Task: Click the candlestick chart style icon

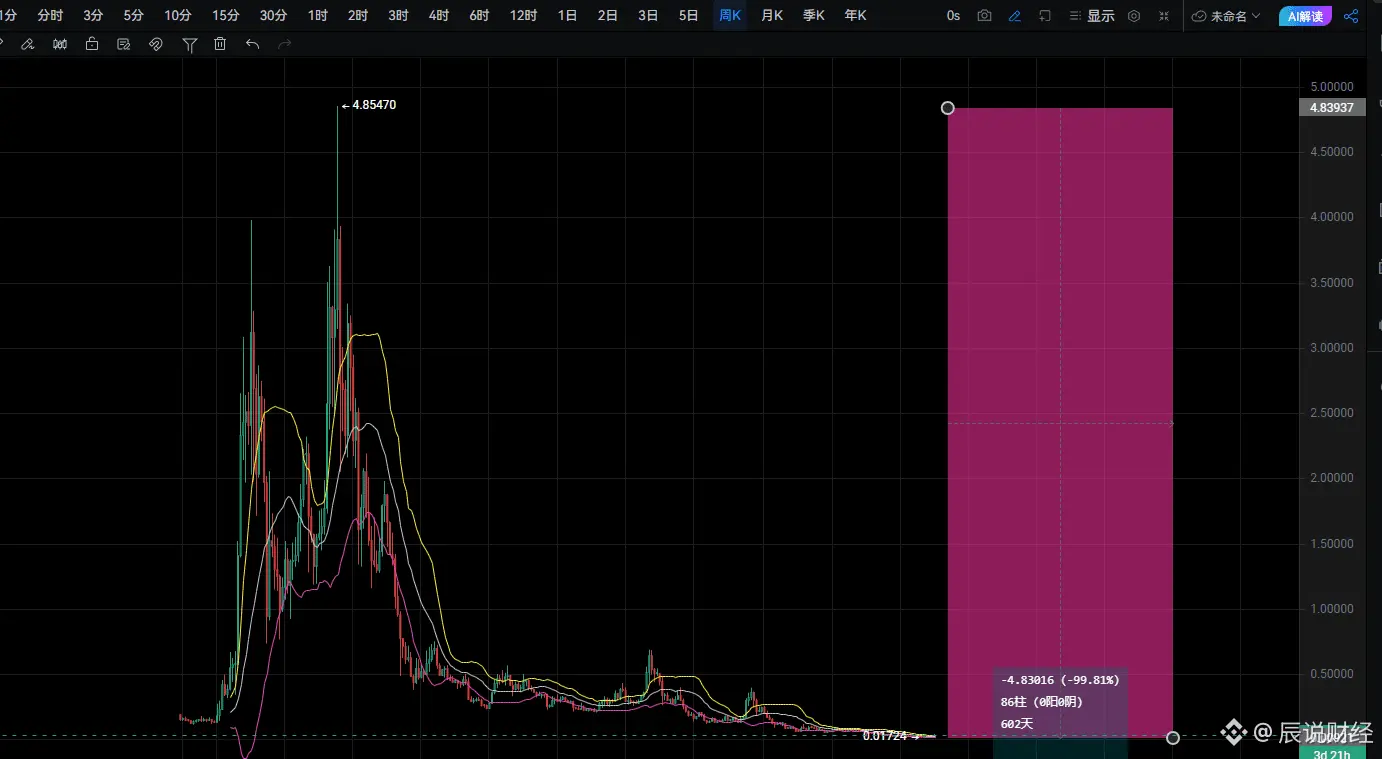Action: pos(60,44)
